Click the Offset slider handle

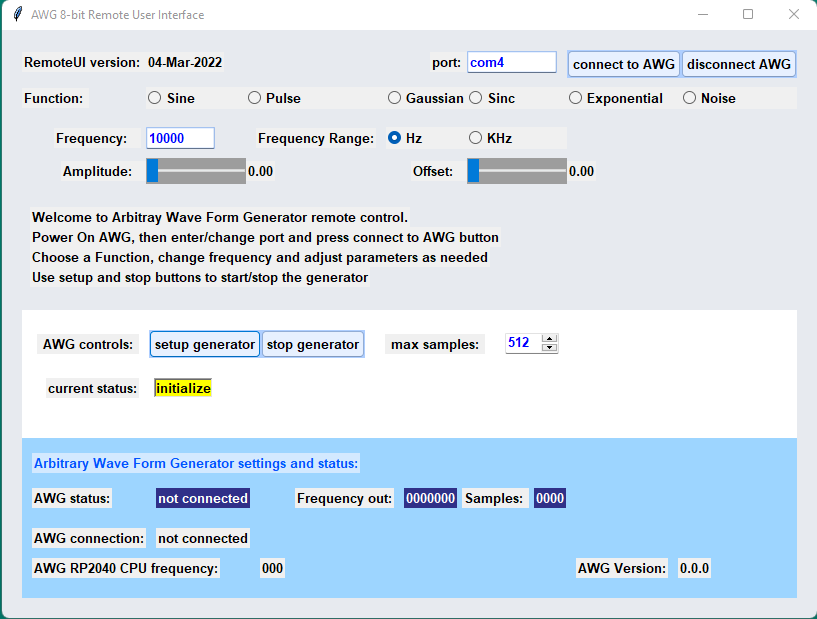coord(473,171)
